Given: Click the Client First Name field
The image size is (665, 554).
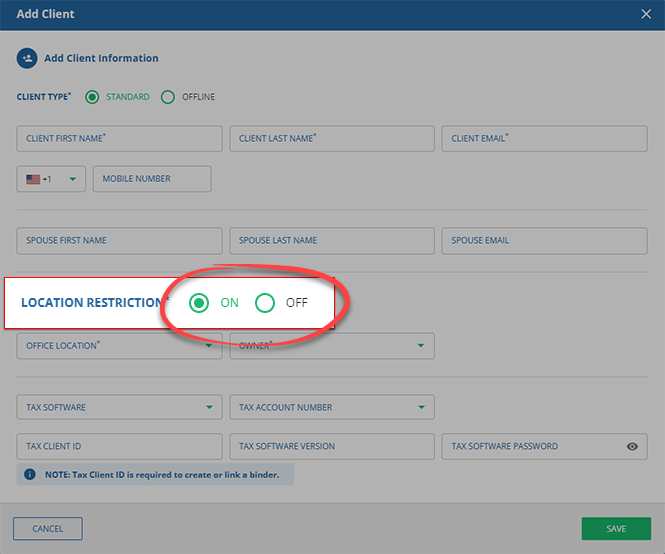Looking at the screenshot, I should [119, 139].
